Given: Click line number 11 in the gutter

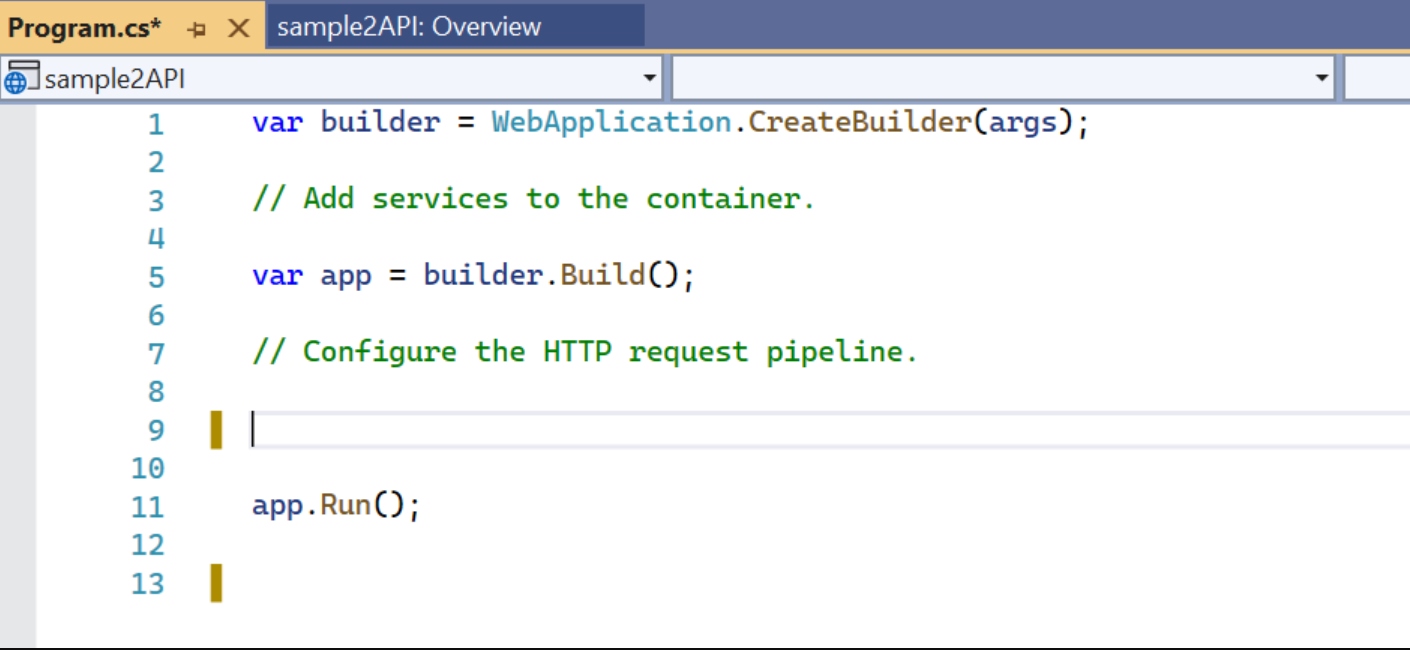Looking at the screenshot, I should click(x=148, y=507).
